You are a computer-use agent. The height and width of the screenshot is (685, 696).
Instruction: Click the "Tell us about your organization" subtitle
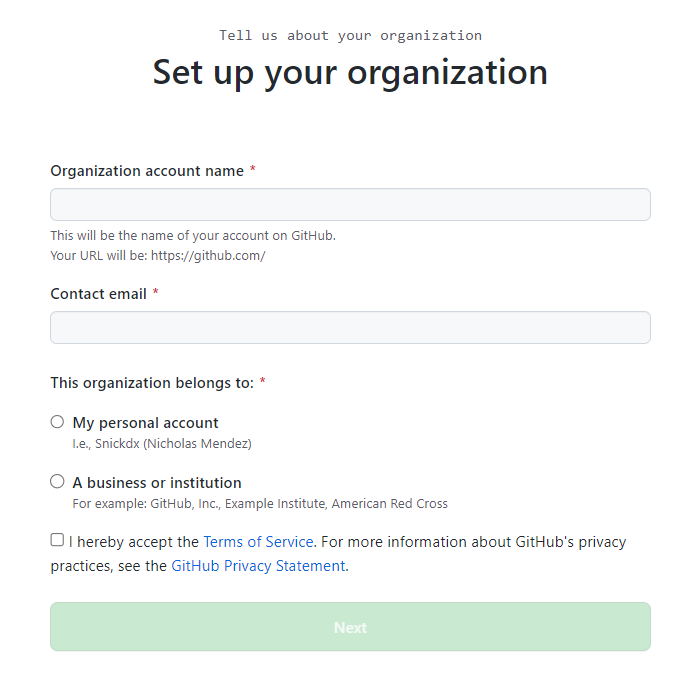coord(350,35)
